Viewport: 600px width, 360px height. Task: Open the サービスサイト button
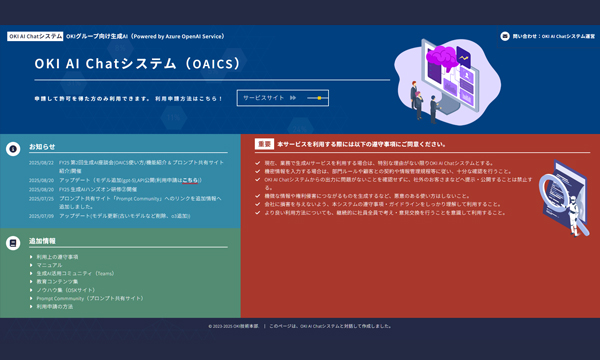pos(282,98)
